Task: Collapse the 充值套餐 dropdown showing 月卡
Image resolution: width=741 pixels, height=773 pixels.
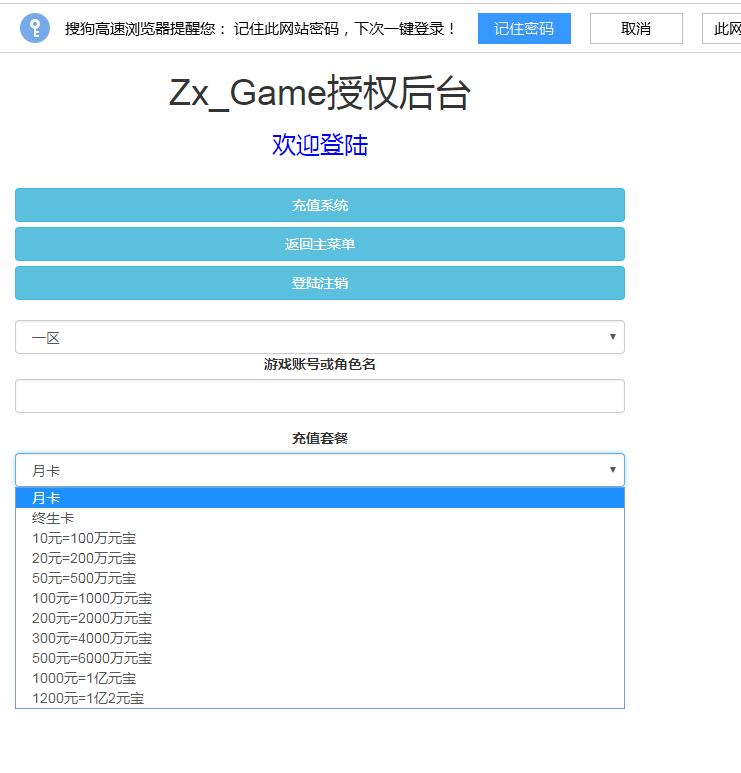Action: [x=320, y=470]
